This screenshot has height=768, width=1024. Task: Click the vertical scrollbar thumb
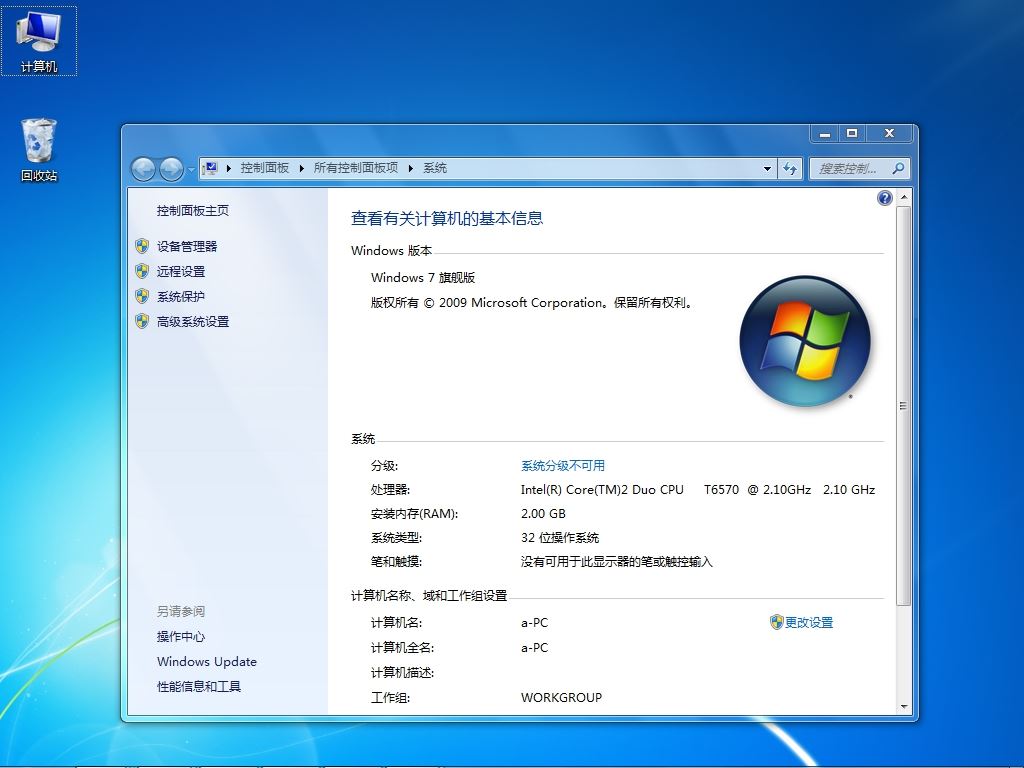pos(904,406)
